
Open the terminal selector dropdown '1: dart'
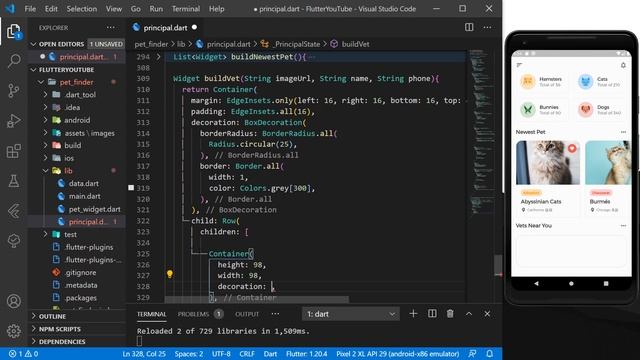pyautogui.click(x=351, y=314)
